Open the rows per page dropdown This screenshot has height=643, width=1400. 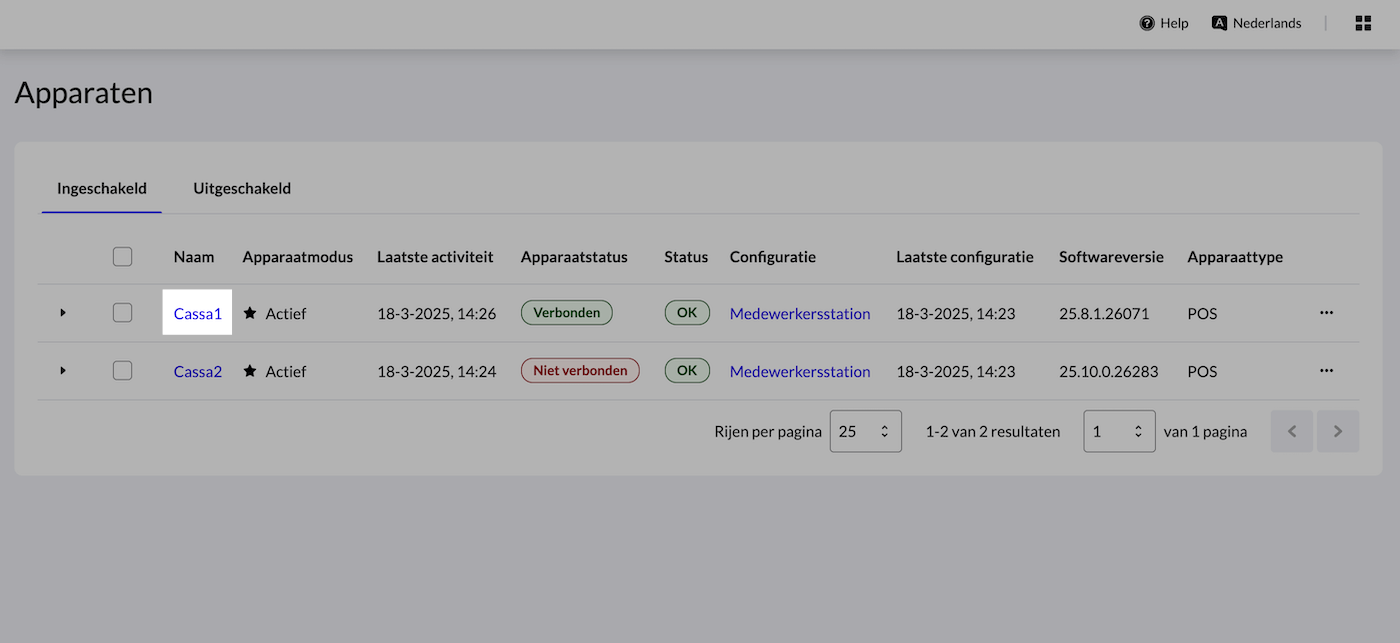pyautogui.click(x=865, y=431)
